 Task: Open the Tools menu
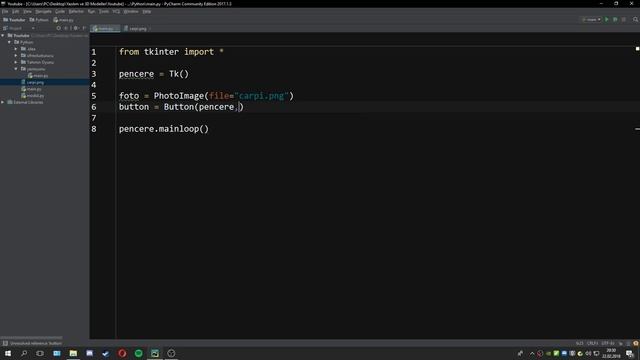point(104,11)
